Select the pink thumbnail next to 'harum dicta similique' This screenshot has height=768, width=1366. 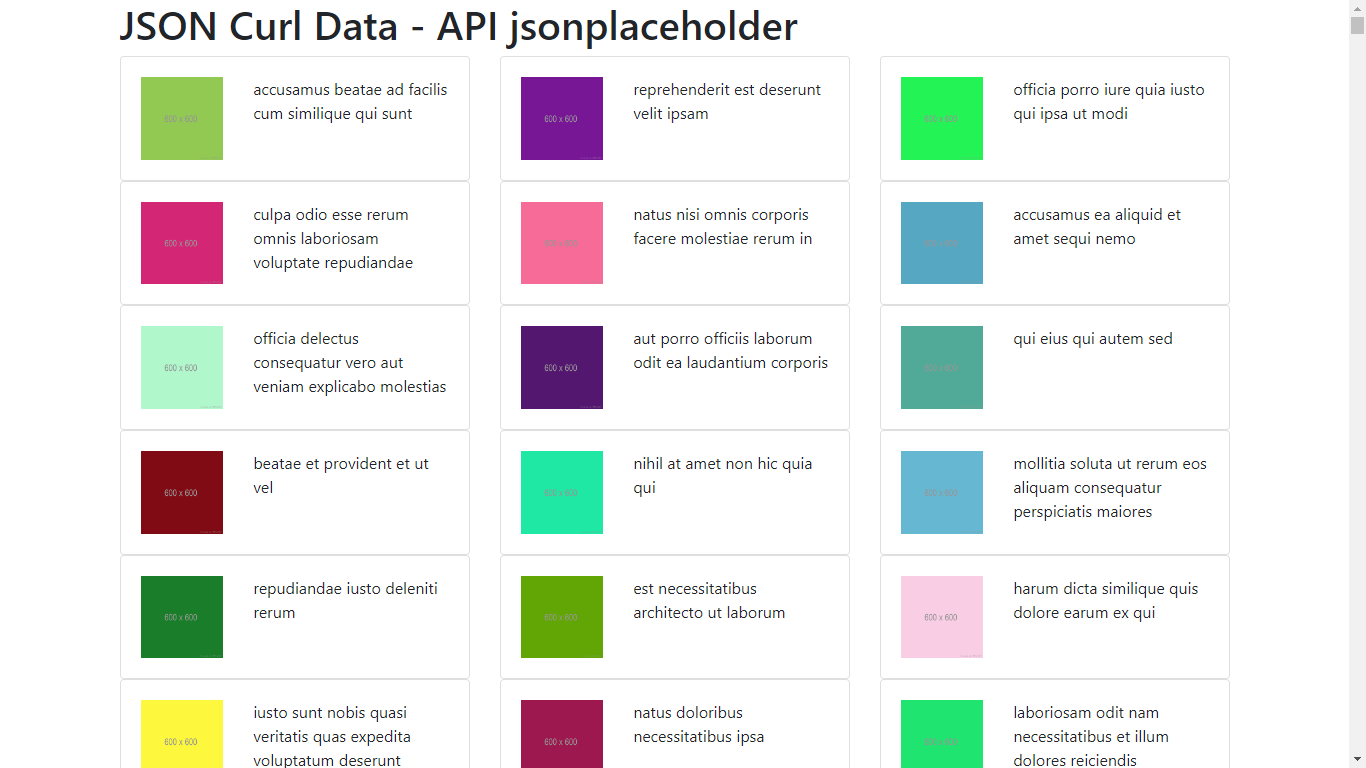[941, 617]
